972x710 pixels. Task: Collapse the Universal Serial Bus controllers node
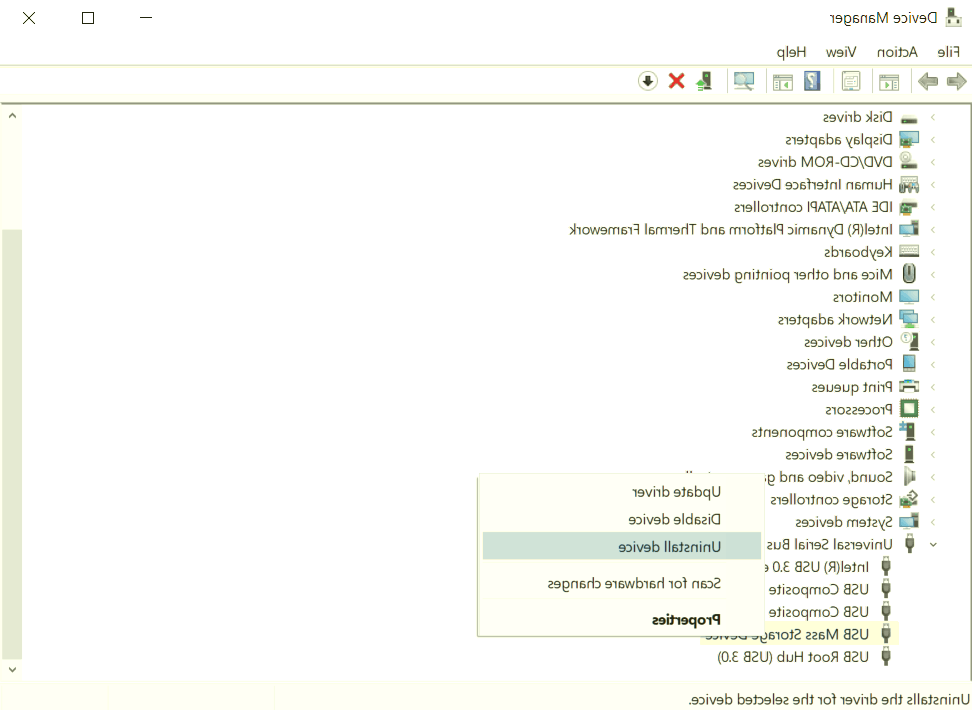(933, 545)
